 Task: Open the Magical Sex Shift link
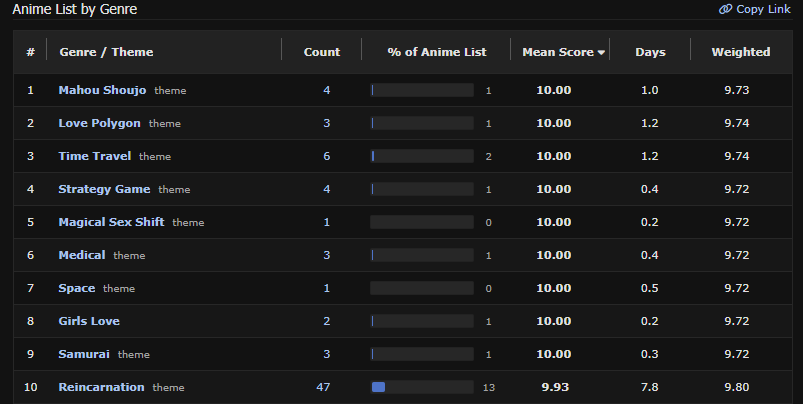pos(111,222)
